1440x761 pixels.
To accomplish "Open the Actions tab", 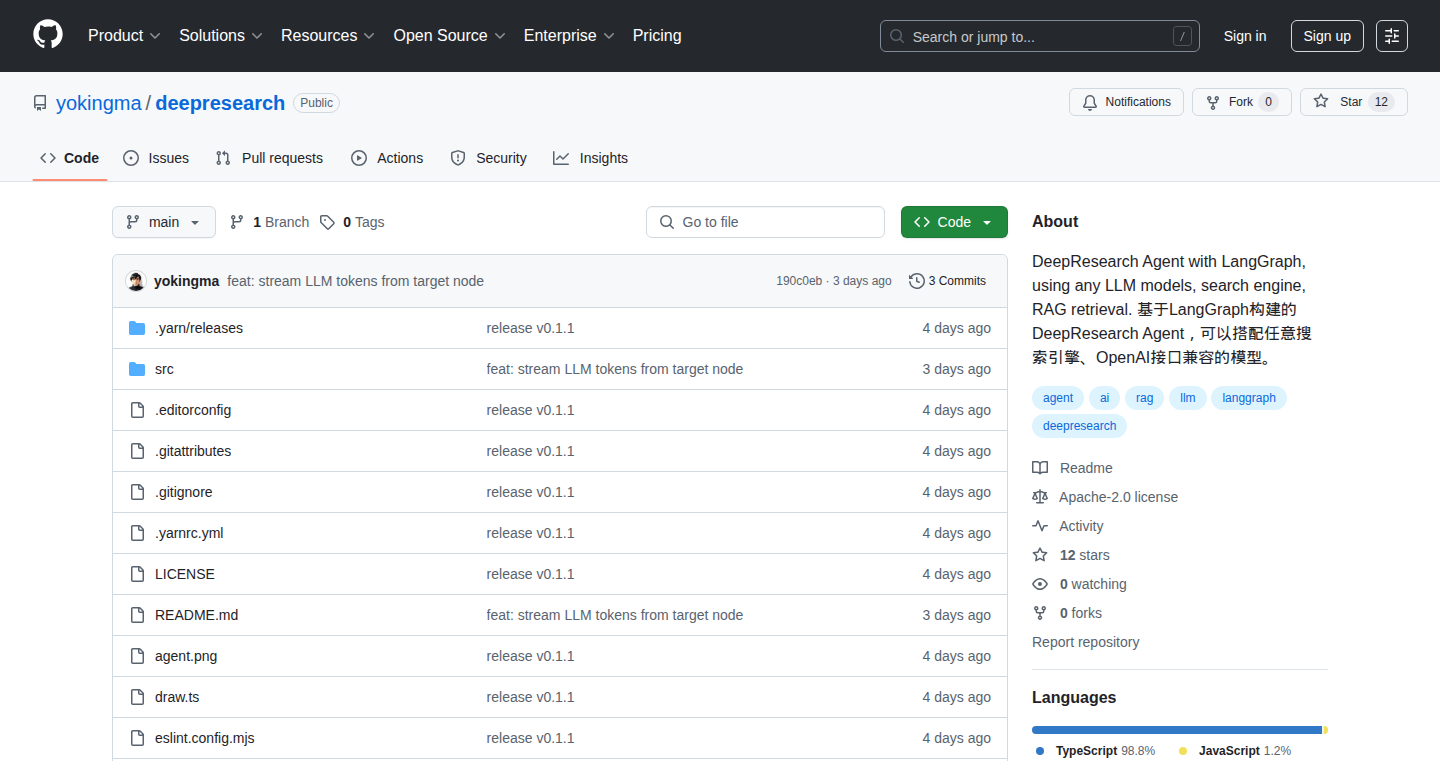I will 387,158.
